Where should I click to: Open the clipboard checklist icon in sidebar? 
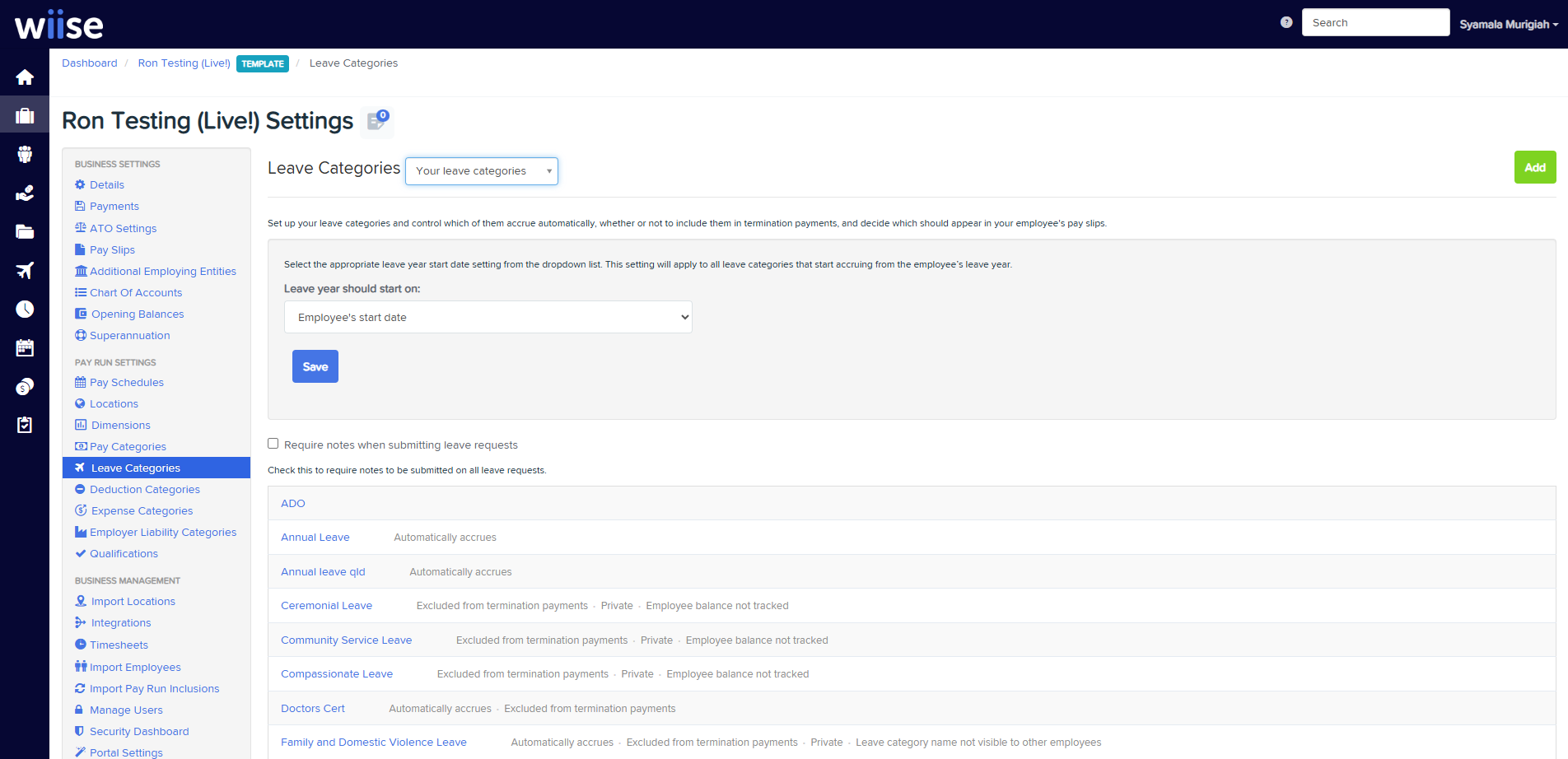pos(25,425)
